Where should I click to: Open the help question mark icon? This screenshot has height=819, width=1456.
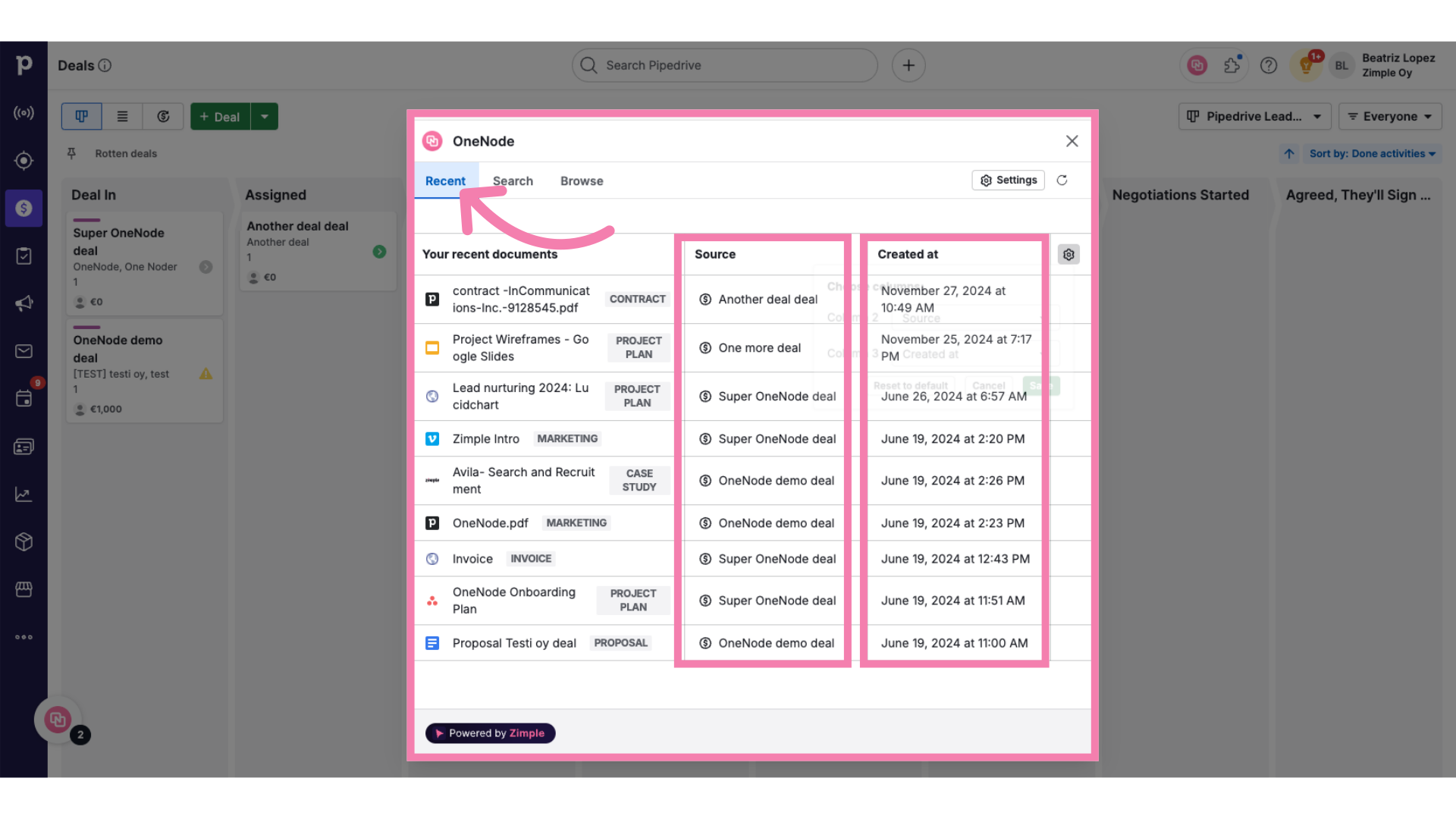click(1269, 65)
